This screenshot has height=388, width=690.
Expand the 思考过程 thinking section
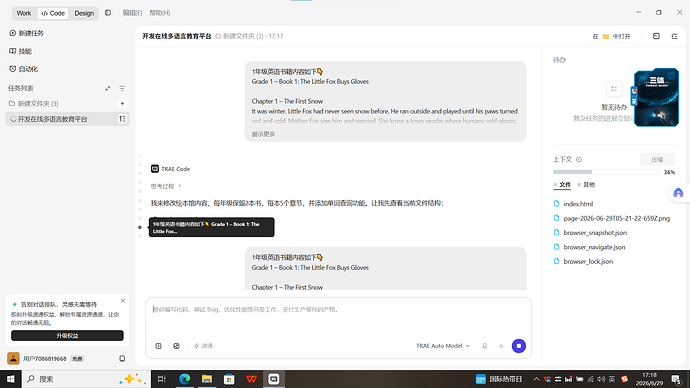tap(166, 186)
